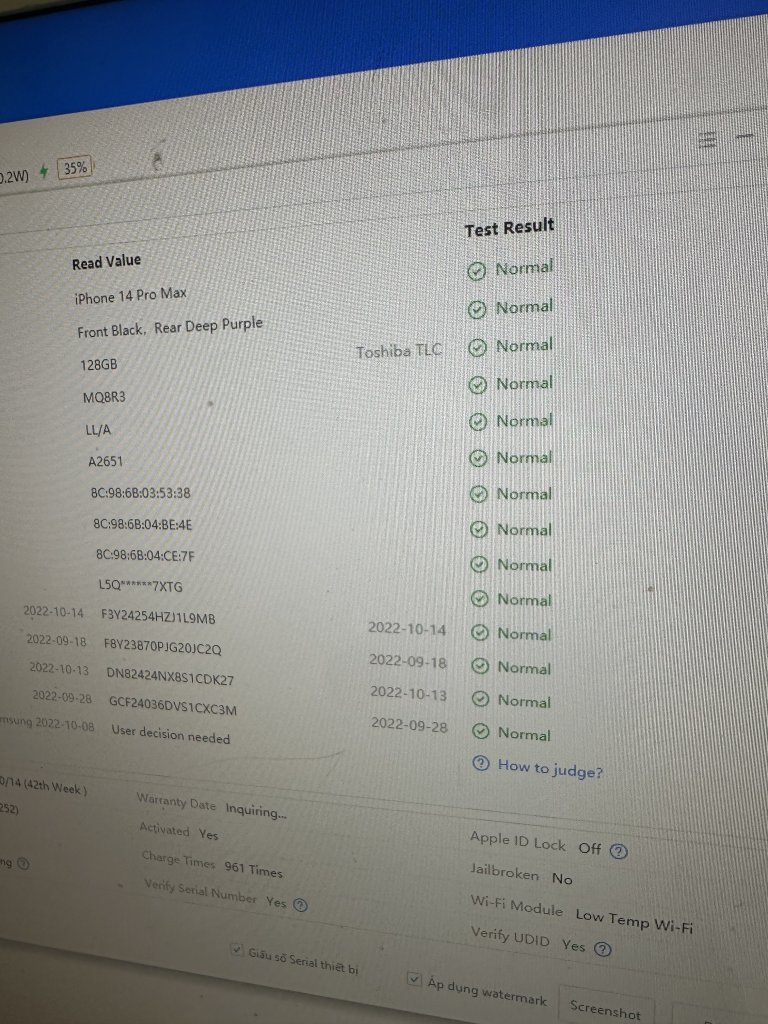
Task: Open help icon next to How to judge
Action: (x=481, y=763)
